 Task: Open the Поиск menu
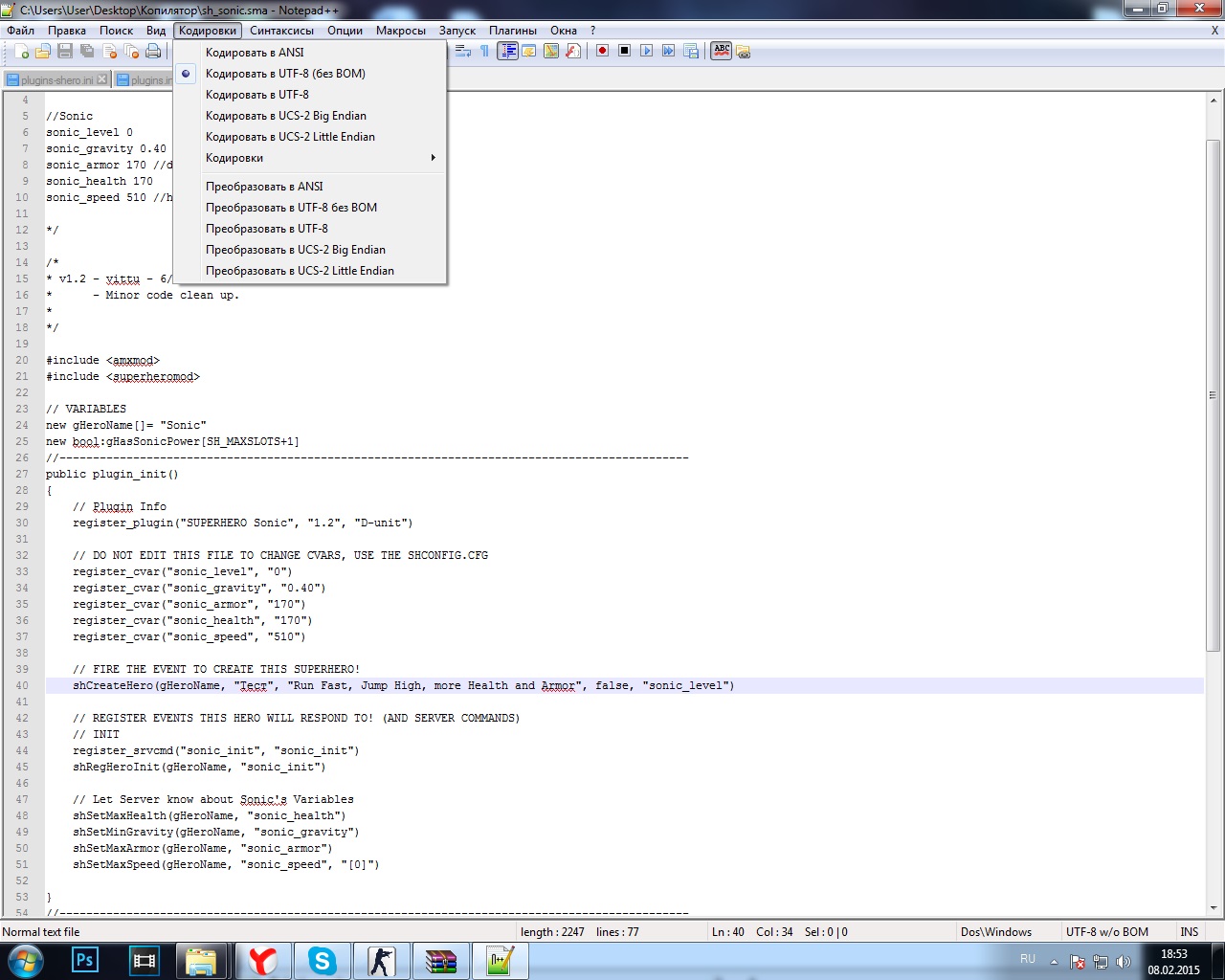(x=117, y=31)
